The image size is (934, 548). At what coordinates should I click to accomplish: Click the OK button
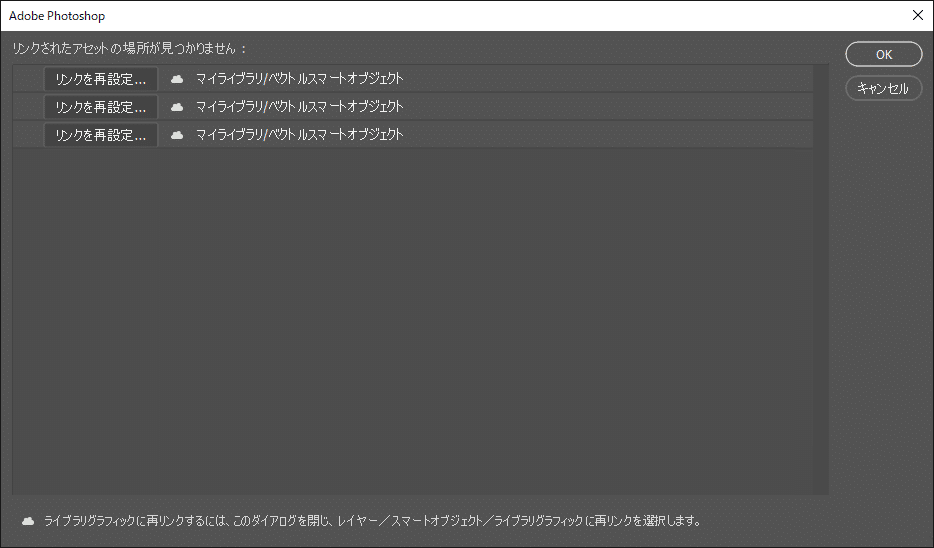pyautogui.click(x=883, y=54)
